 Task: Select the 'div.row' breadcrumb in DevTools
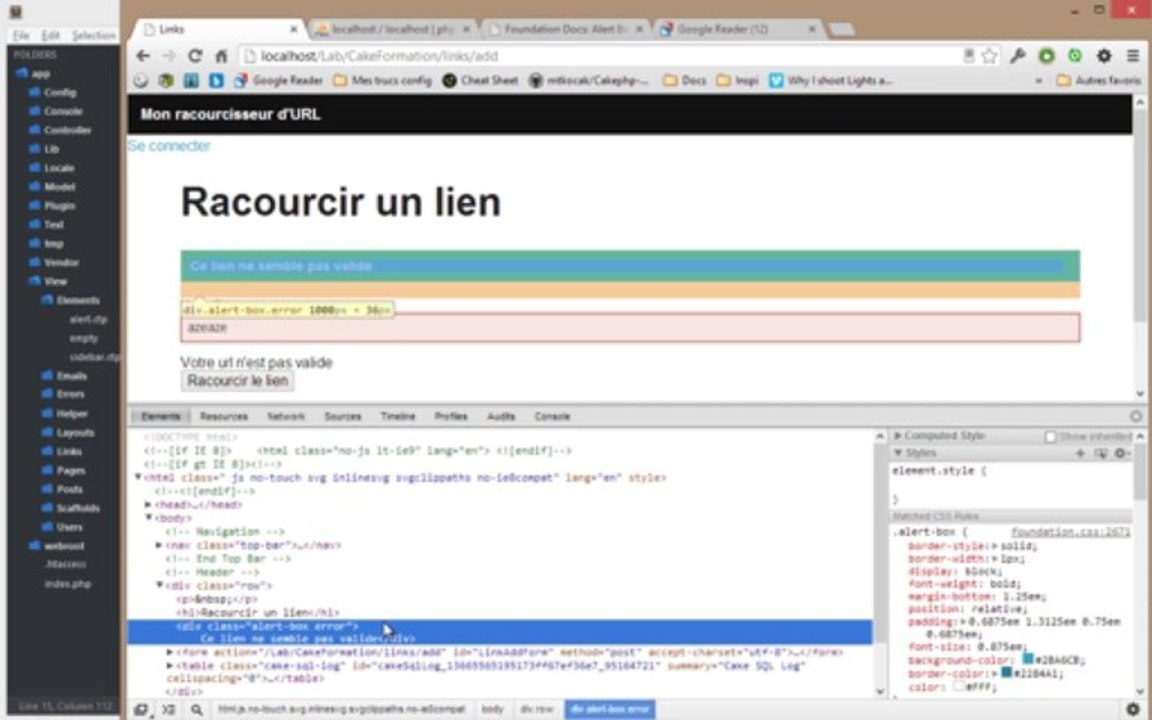(x=537, y=710)
